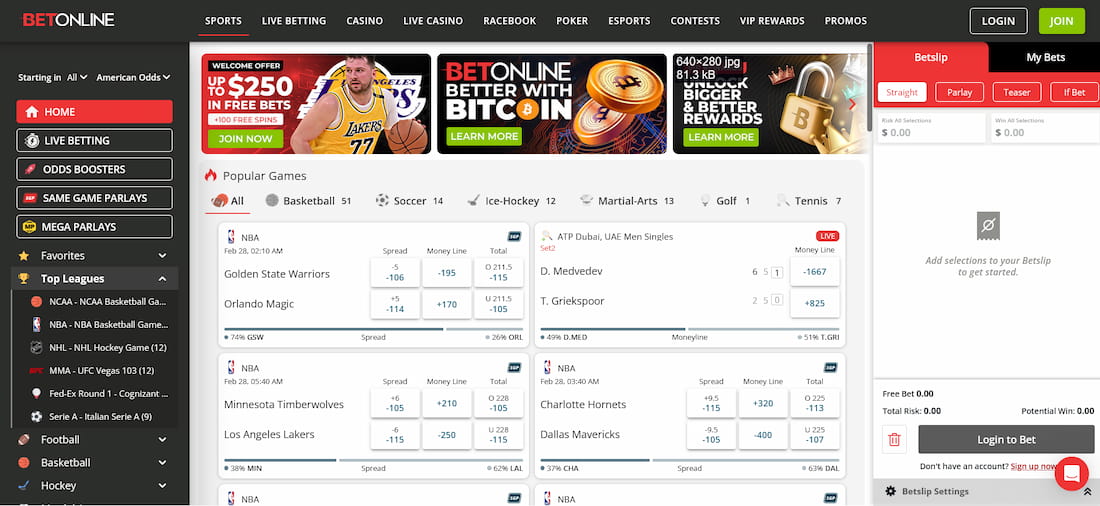Click the LOGIN button

pyautogui.click(x=998, y=21)
